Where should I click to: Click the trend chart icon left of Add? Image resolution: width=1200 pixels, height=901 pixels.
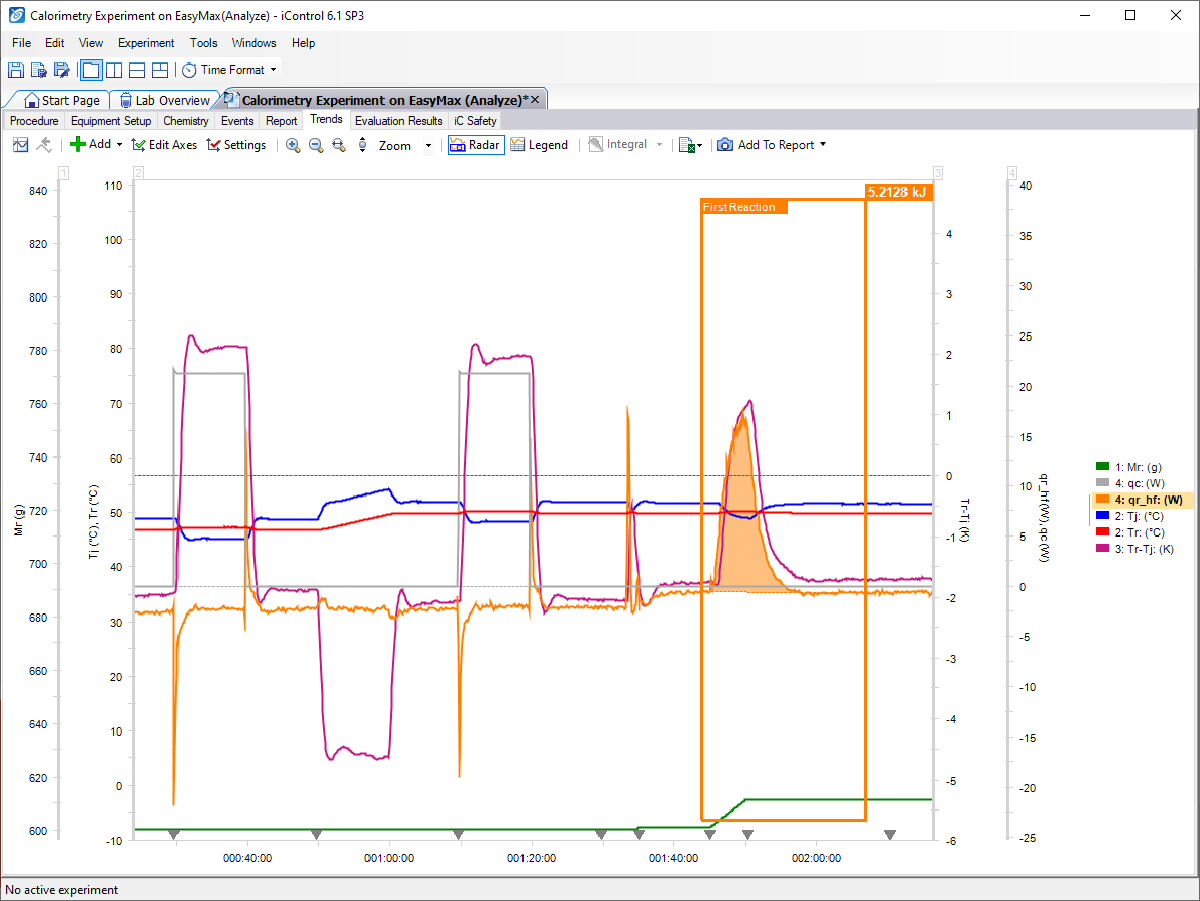[20, 145]
